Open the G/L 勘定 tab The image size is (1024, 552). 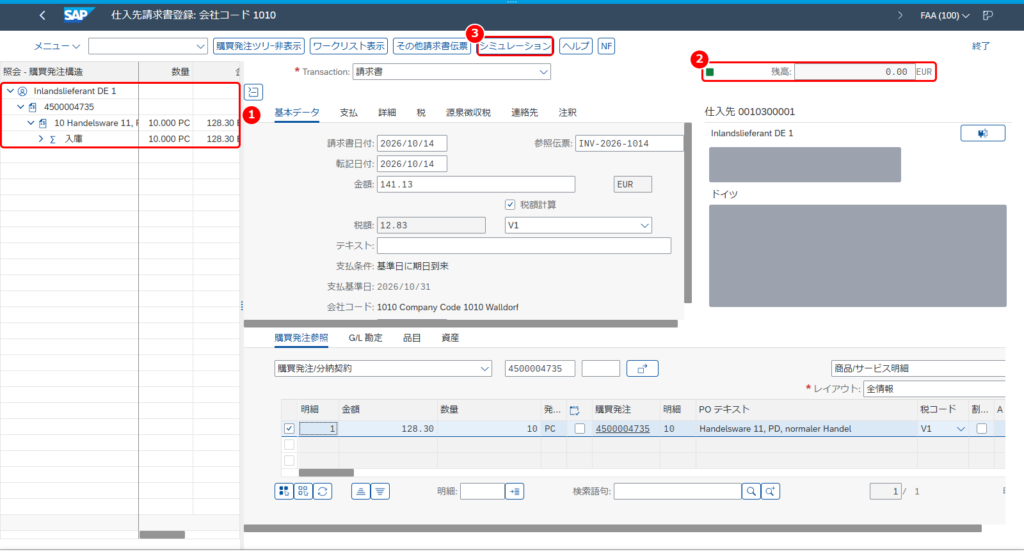click(x=366, y=338)
